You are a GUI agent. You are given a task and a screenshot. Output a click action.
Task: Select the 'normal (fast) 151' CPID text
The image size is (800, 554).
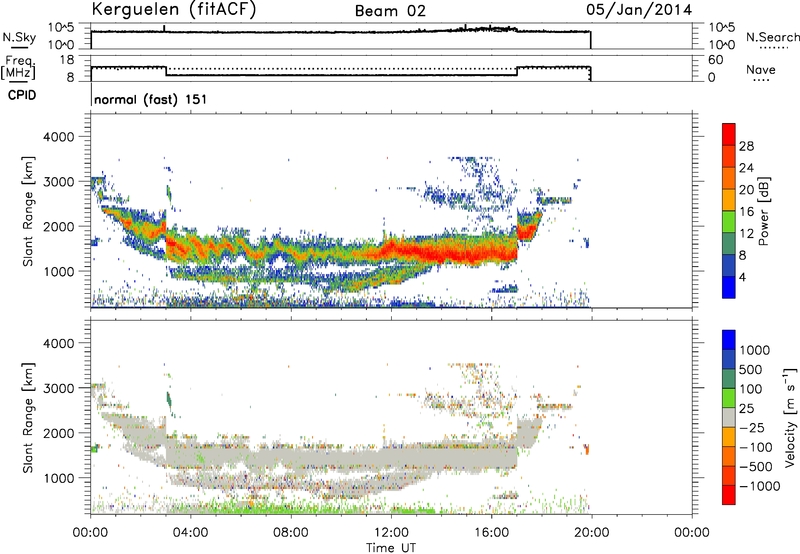coord(151,99)
